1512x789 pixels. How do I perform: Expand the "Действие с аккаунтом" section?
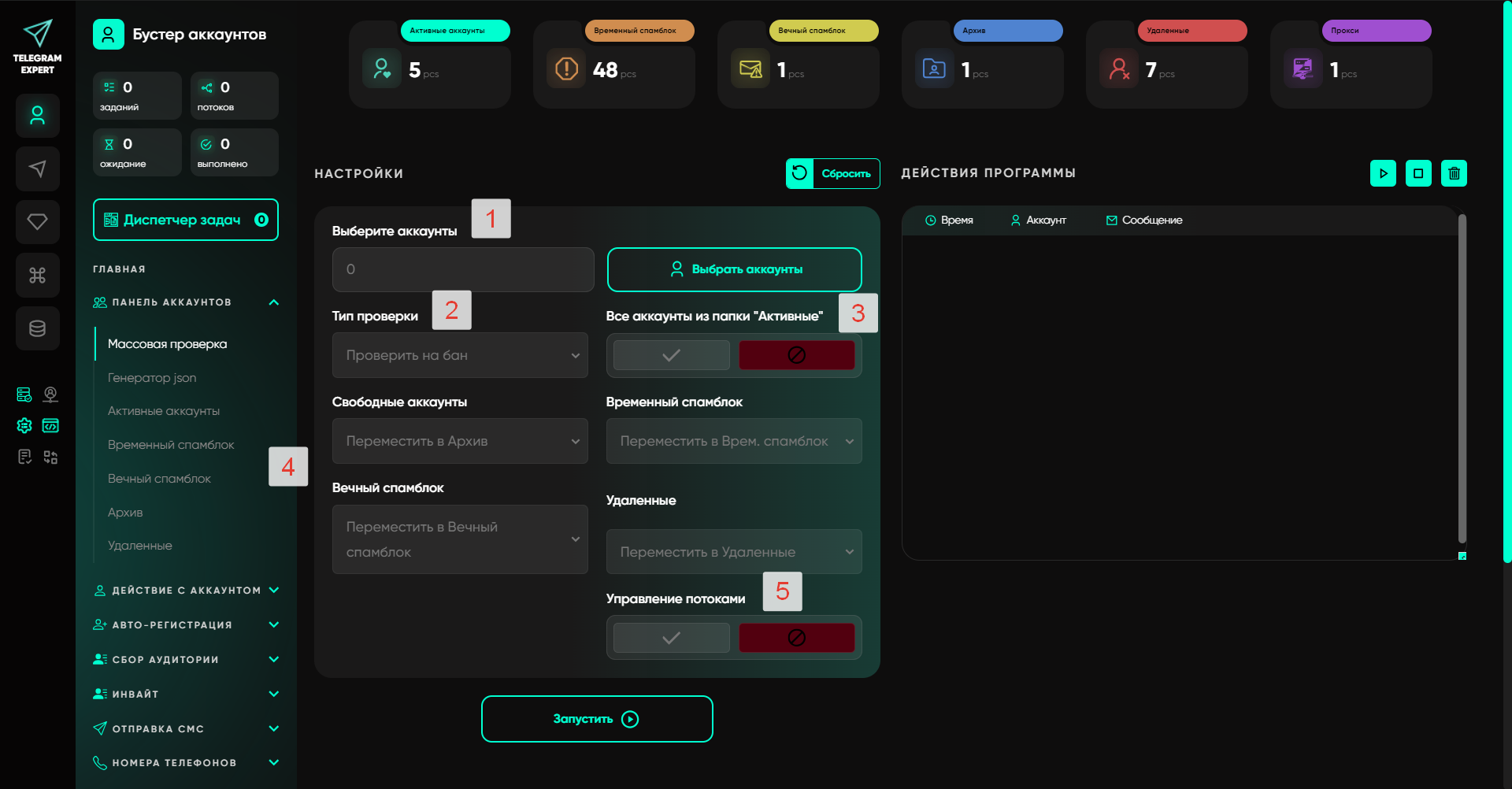pos(186,591)
